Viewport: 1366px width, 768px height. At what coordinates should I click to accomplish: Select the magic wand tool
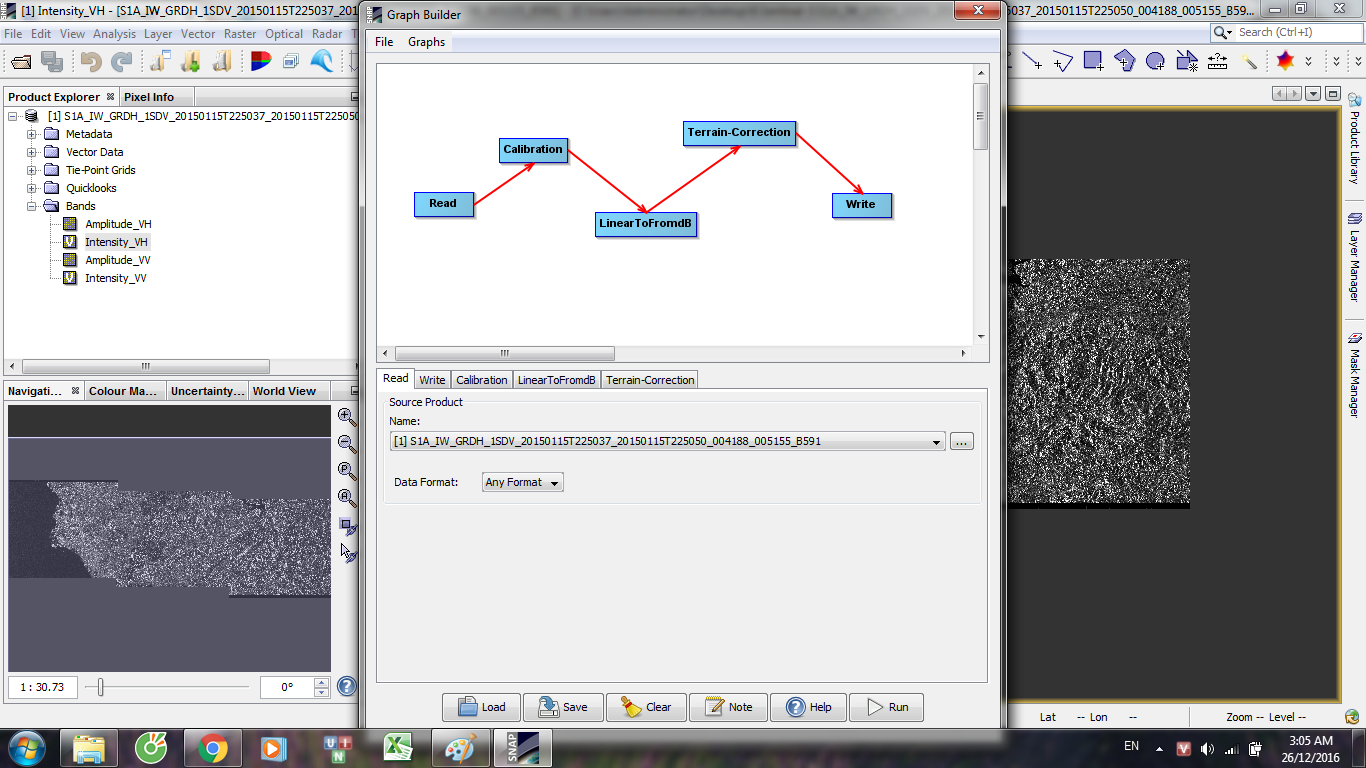tap(1249, 61)
